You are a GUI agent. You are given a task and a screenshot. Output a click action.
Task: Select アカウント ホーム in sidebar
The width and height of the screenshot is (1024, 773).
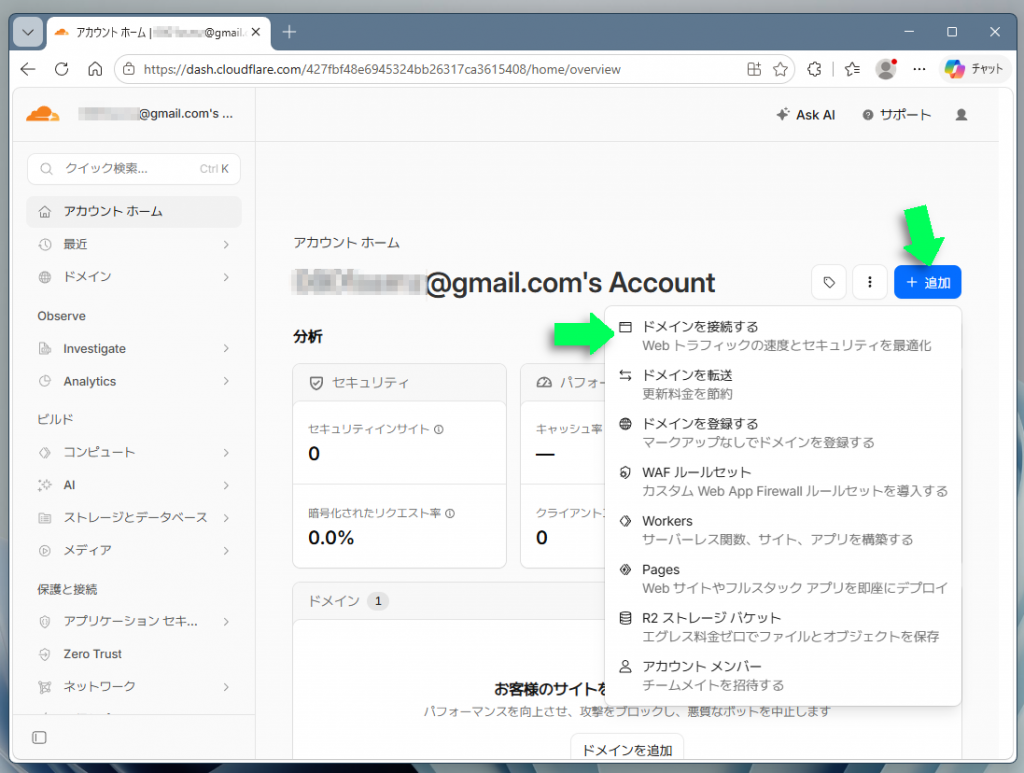click(134, 212)
